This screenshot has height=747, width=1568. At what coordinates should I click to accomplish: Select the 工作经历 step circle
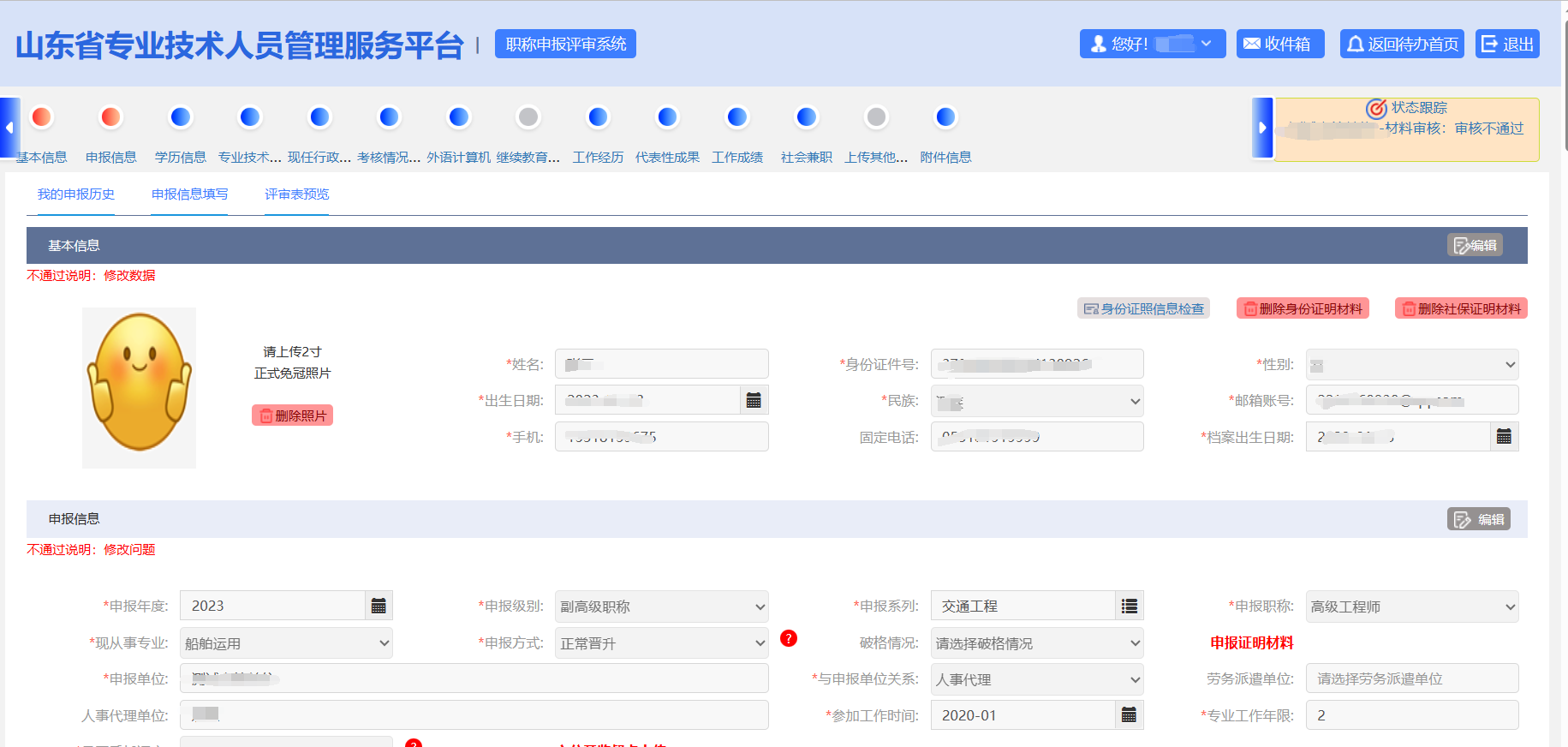point(598,117)
